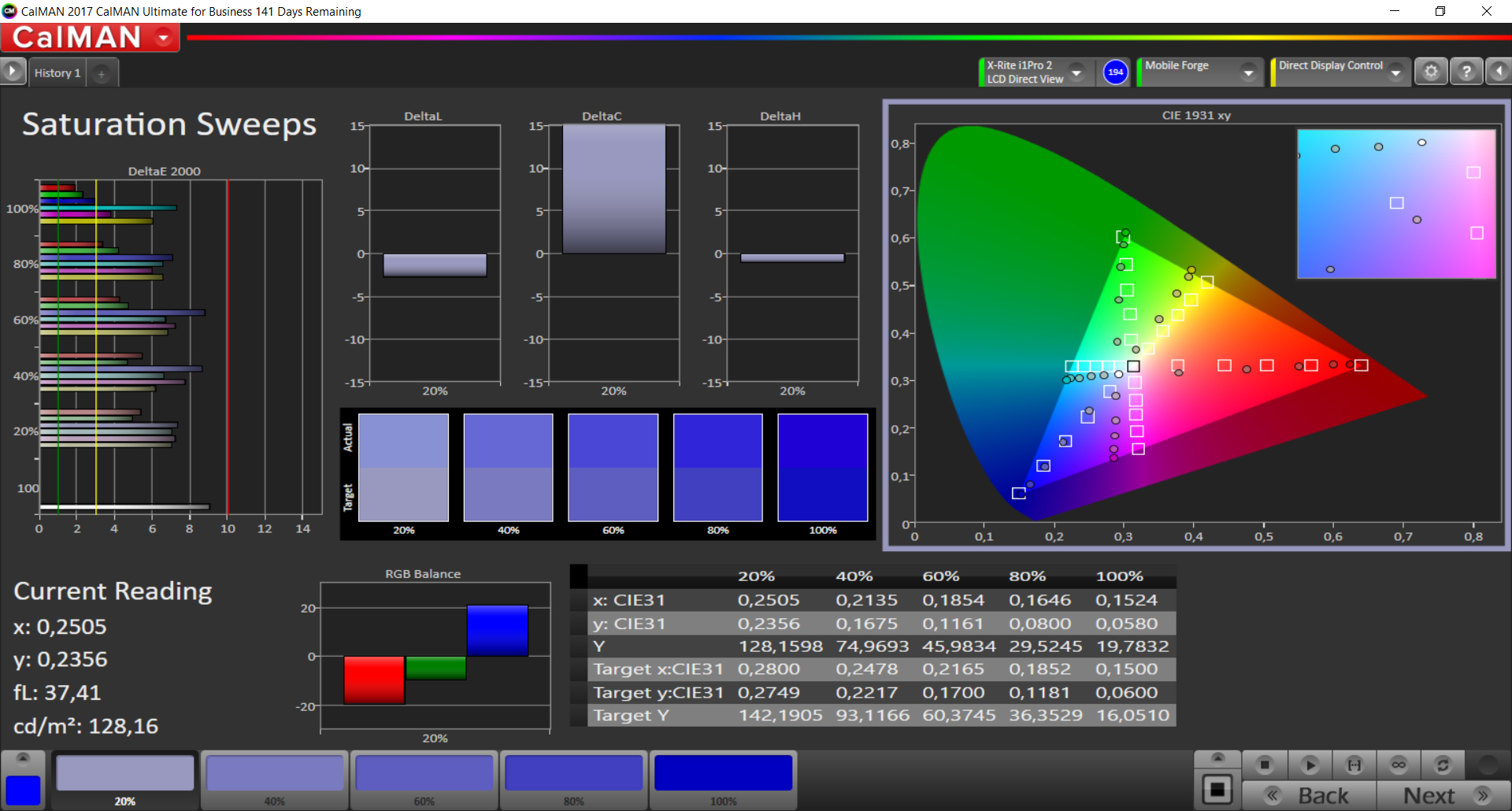Screen dimensions: 1512x811
Task: Click the DeltaE 2000 bar chart title
Action: pos(165,172)
